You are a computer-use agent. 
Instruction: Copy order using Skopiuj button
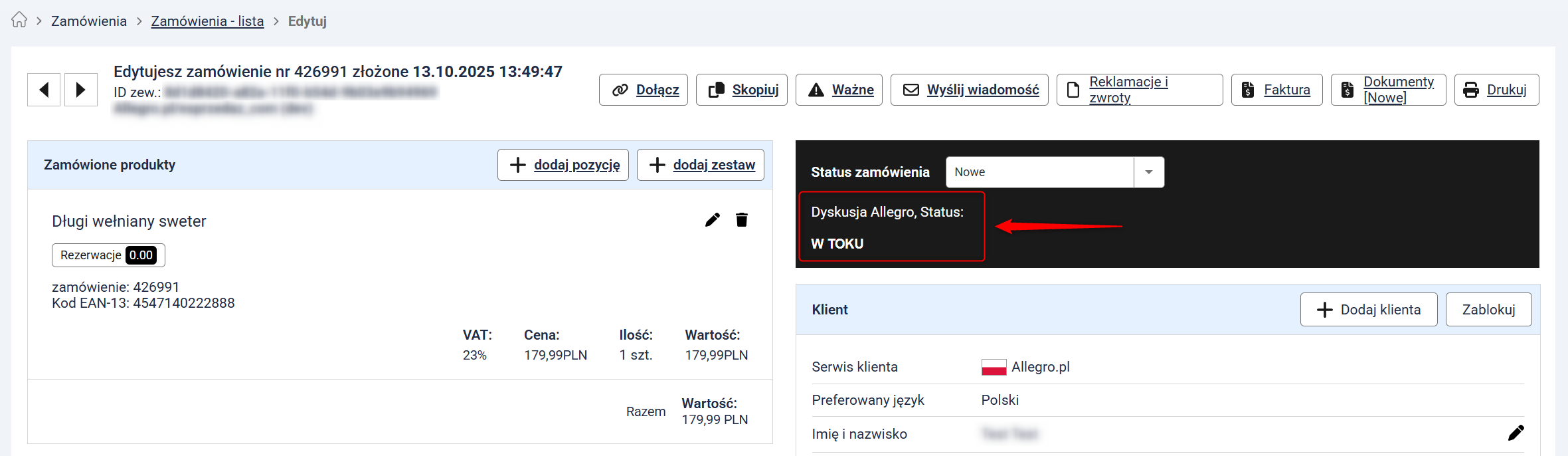pyautogui.click(x=741, y=90)
